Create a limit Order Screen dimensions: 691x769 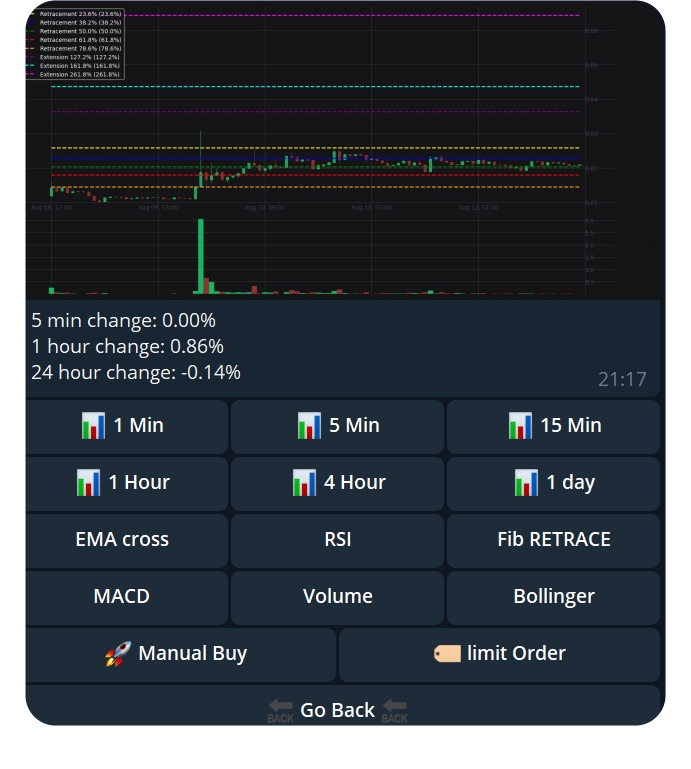coord(499,654)
